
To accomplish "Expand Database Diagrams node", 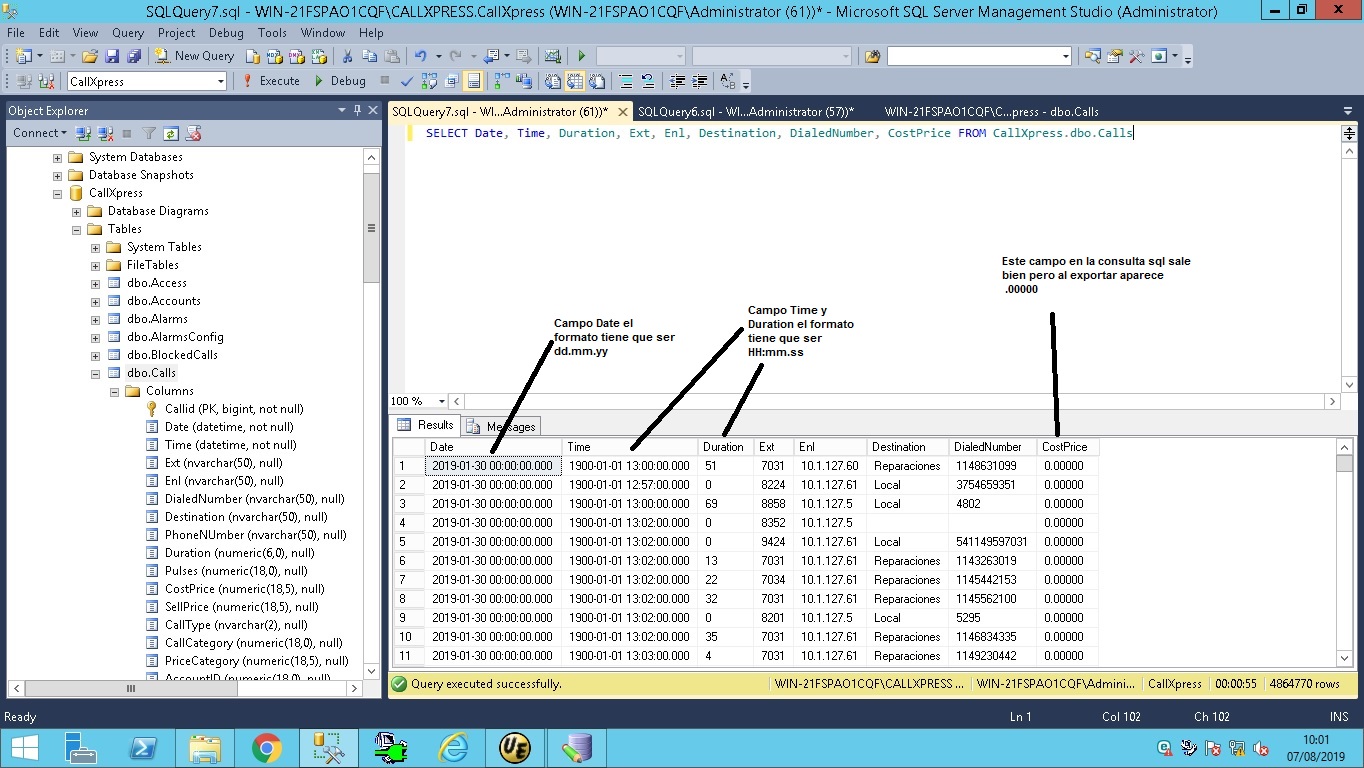I will (76, 211).
